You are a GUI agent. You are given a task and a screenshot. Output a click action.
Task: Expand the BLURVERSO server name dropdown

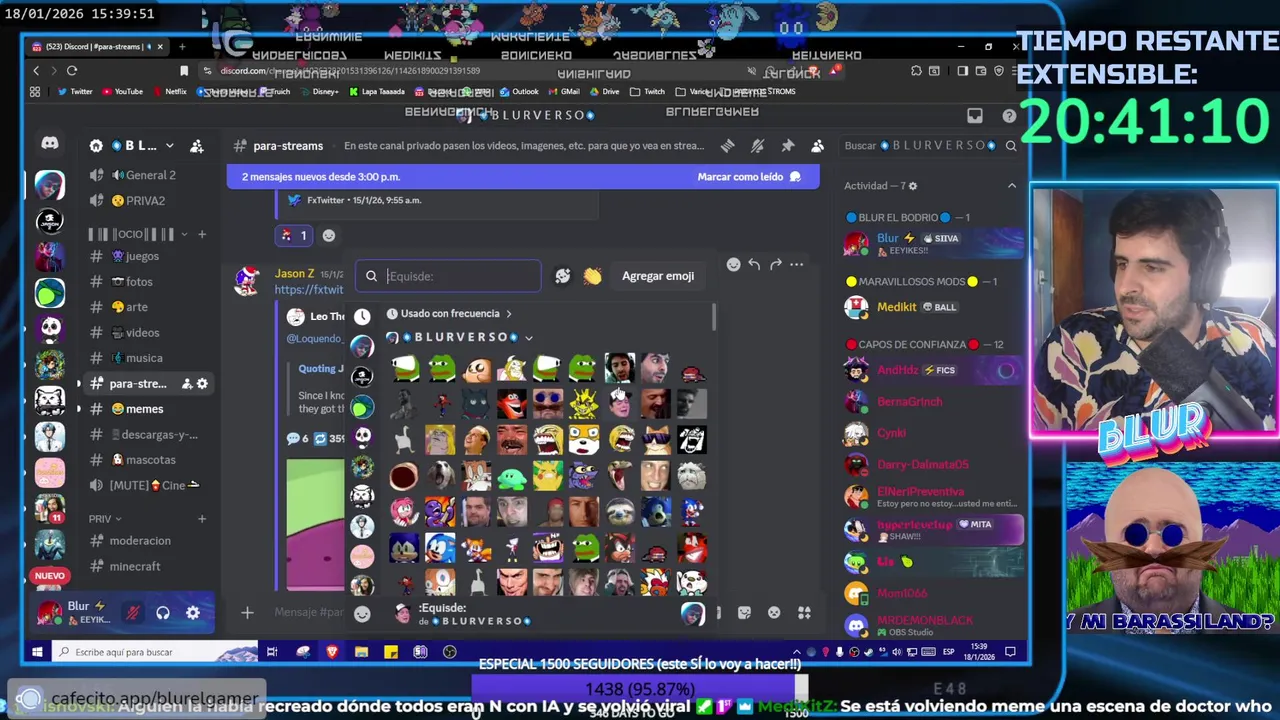click(x=169, y=146)
